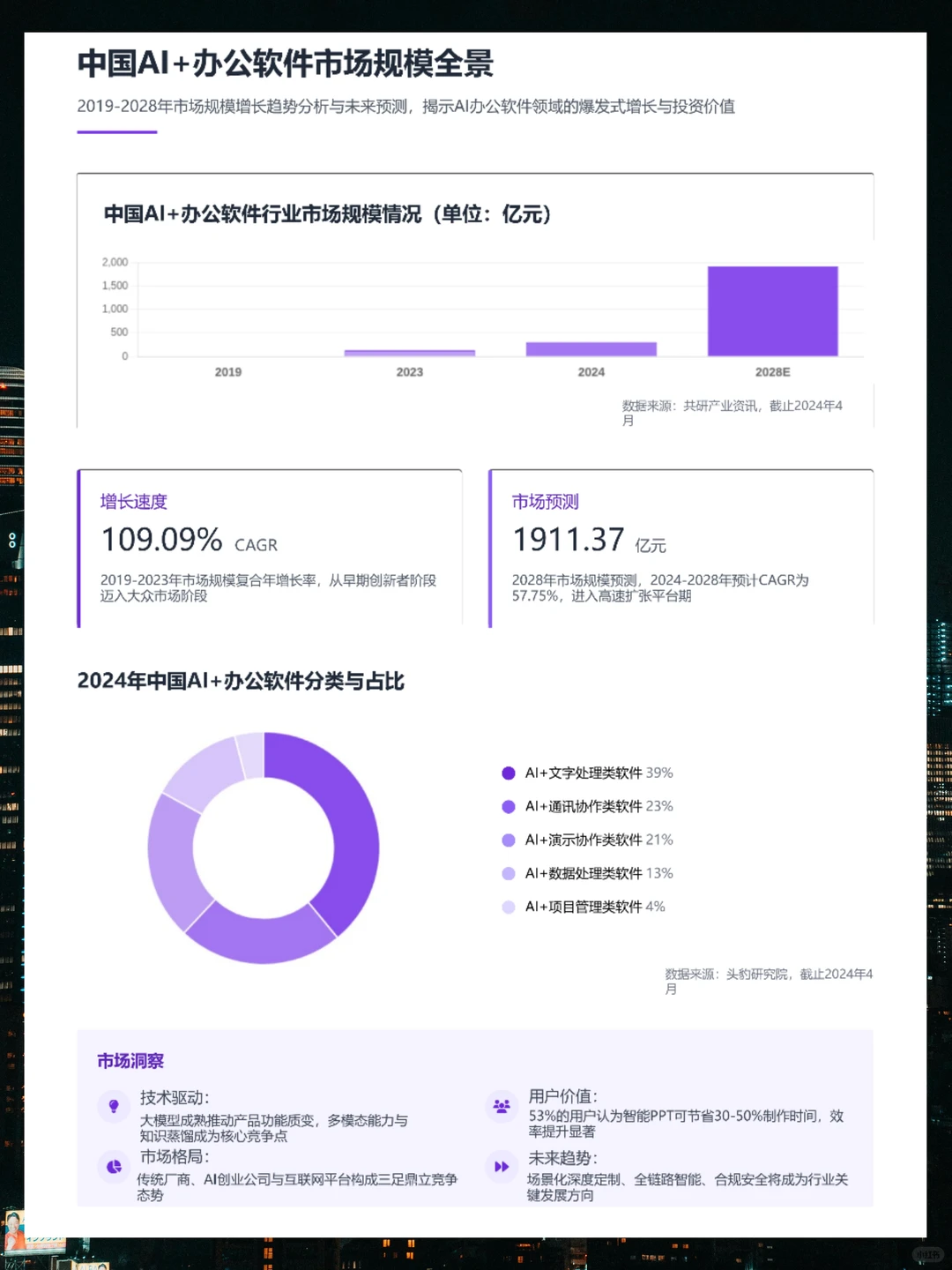Click the 2023 label on the chart axis
This screenshot has height=1270, width=952.
pos(409,371)
